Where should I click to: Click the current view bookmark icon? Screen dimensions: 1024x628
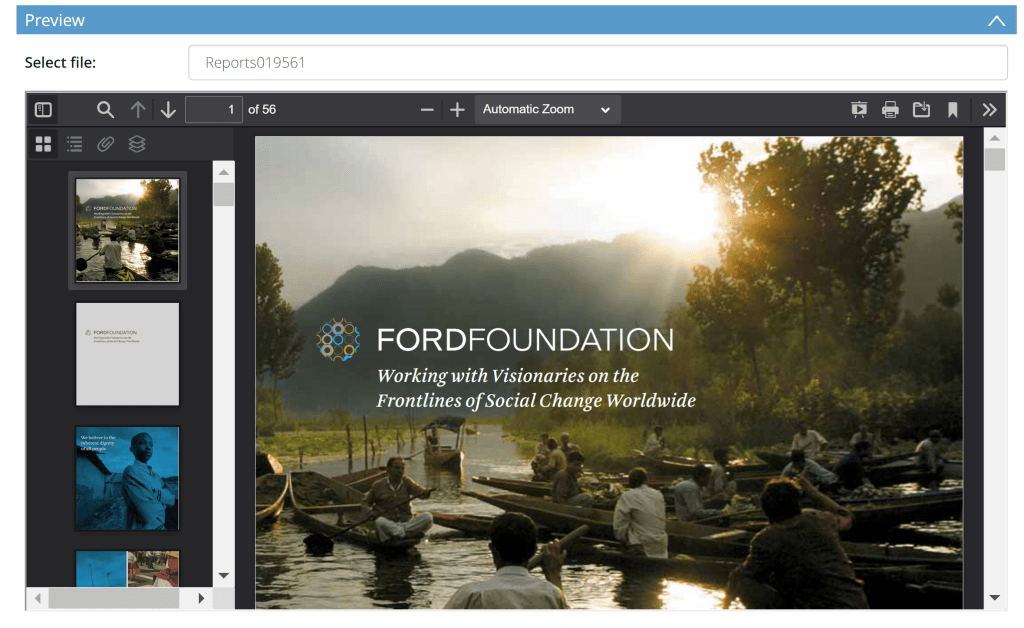[x=953, y=110]
